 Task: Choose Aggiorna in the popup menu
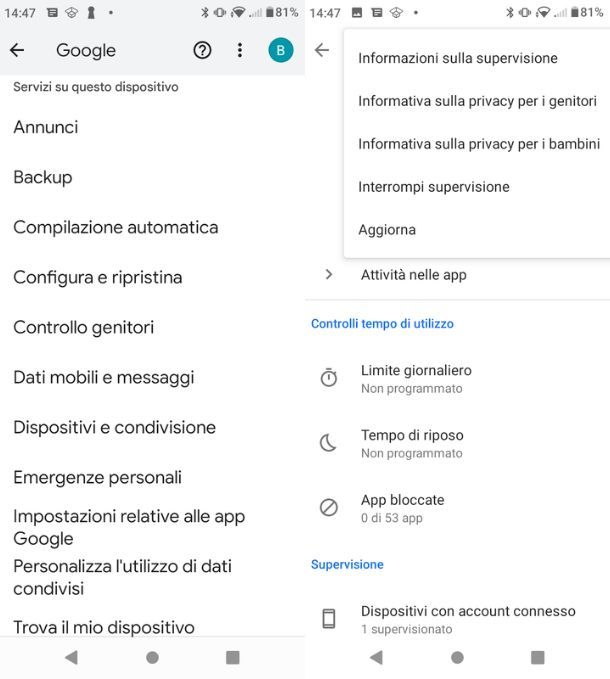pyautogui.click(x=387, y=230)
